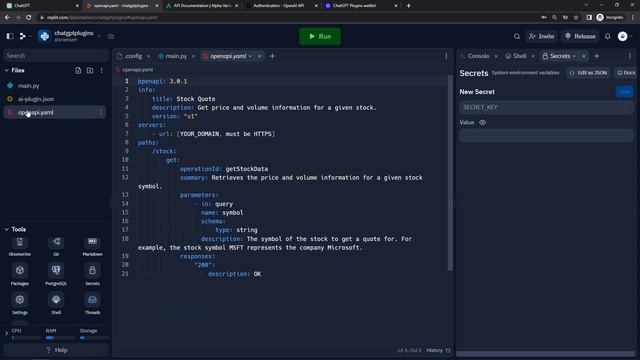This screenshot has height=360, width=640.
Task: Open the chatgptplugins repl name dropdown
Action: [x=99, y=36]
